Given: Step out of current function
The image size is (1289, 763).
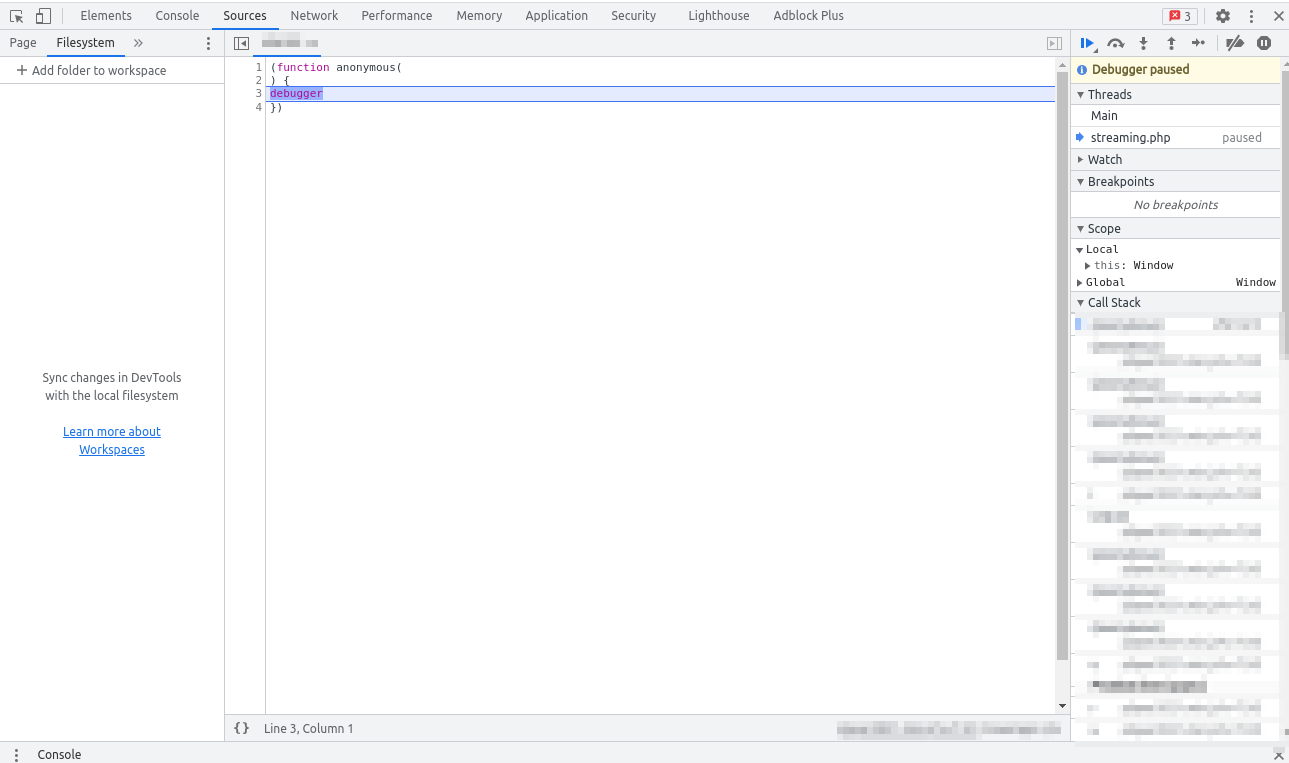Looking at the screenshot, I should (x=1171, y=43).
